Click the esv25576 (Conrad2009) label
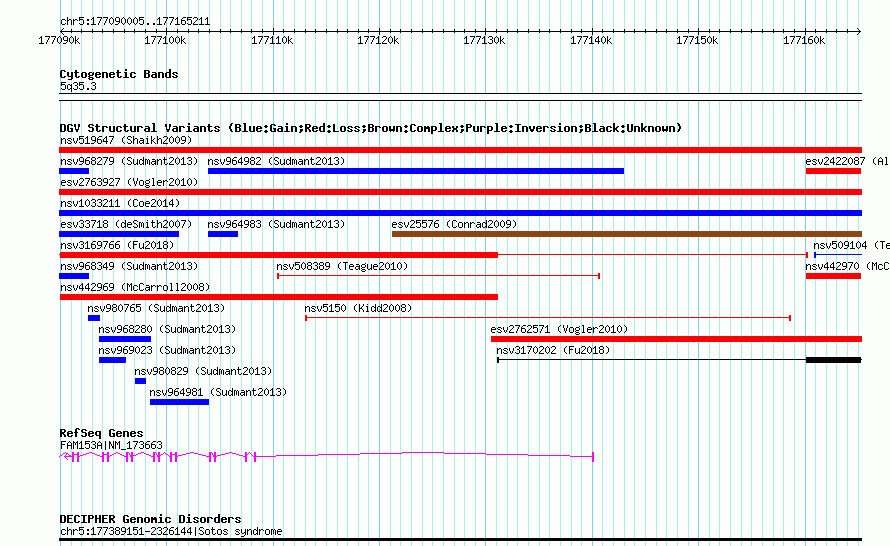The height and width of the screenshot is (546, 890). [454, 224]
